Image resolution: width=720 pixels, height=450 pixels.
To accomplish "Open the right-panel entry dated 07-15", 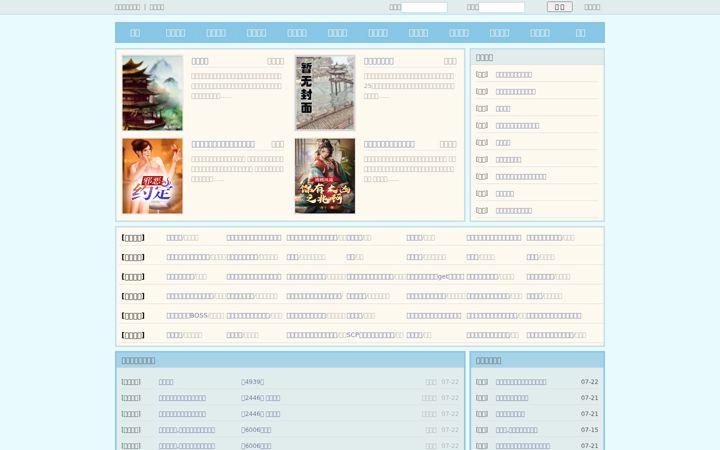I will point(517,430).
